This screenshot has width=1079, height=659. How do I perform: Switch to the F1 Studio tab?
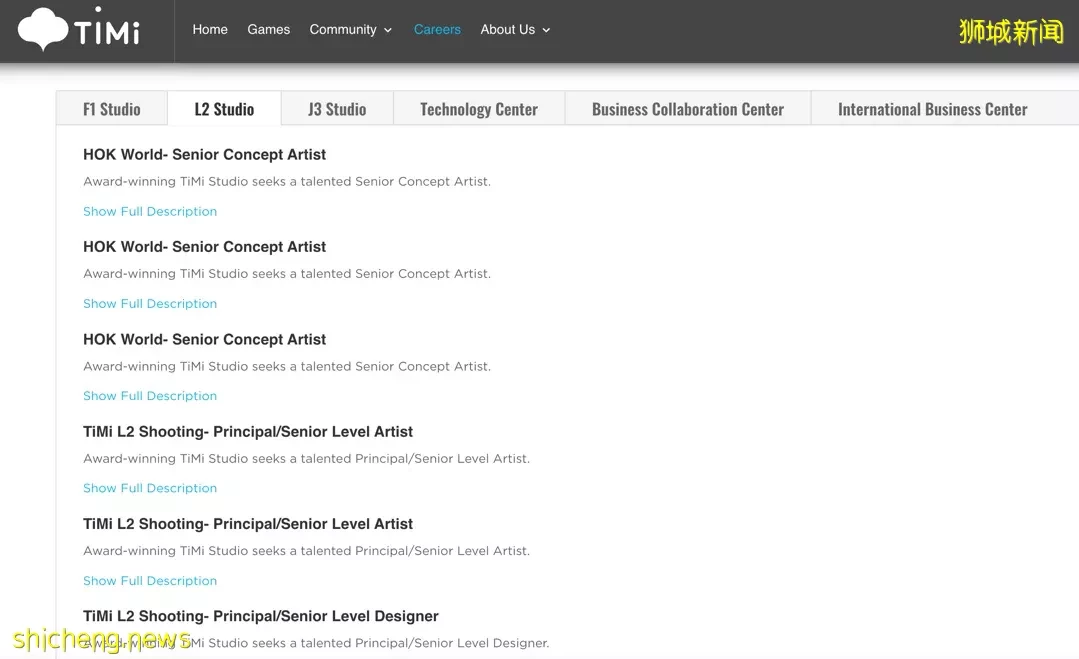pos(111,109)
